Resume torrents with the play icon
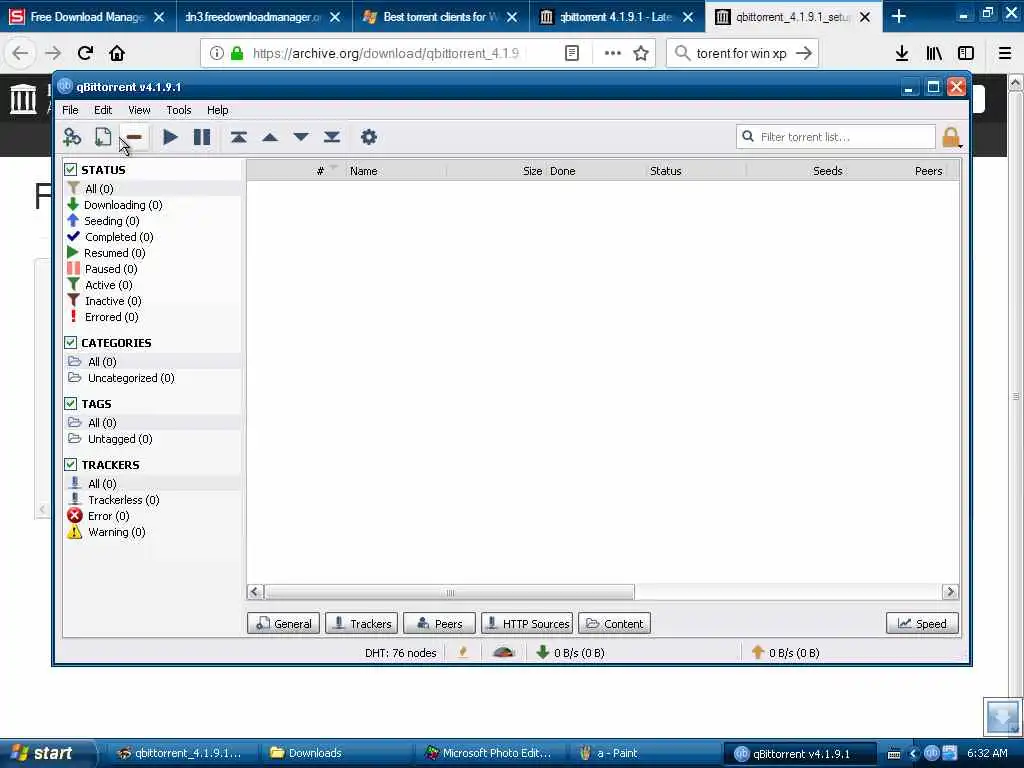 (x=170, y=137)
